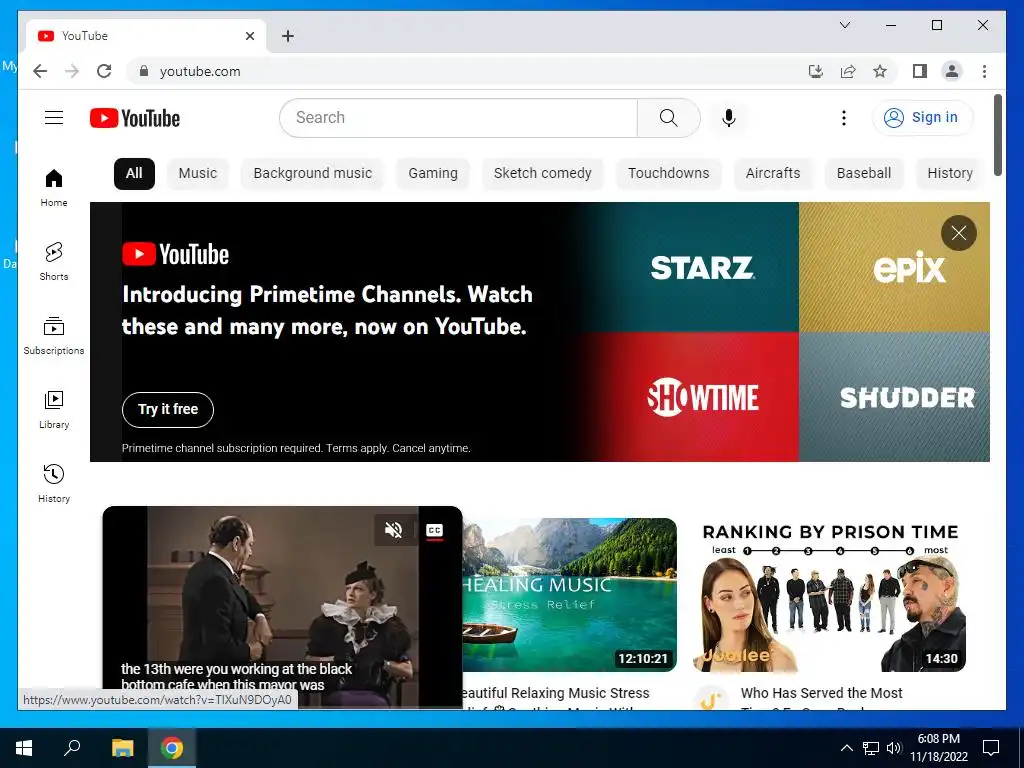Open Library in the sidebar
This screenshot has width=1024, height=768.
pos(54,409)
